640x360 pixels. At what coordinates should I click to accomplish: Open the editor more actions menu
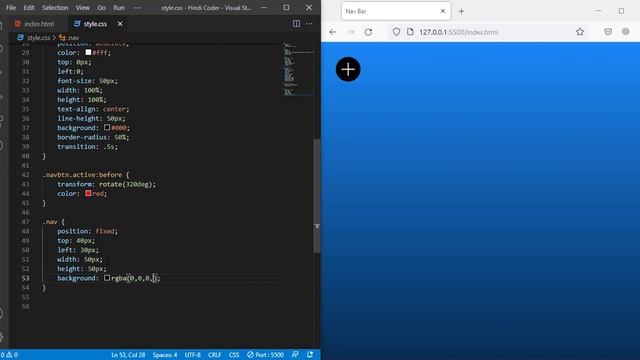point(309,24)
